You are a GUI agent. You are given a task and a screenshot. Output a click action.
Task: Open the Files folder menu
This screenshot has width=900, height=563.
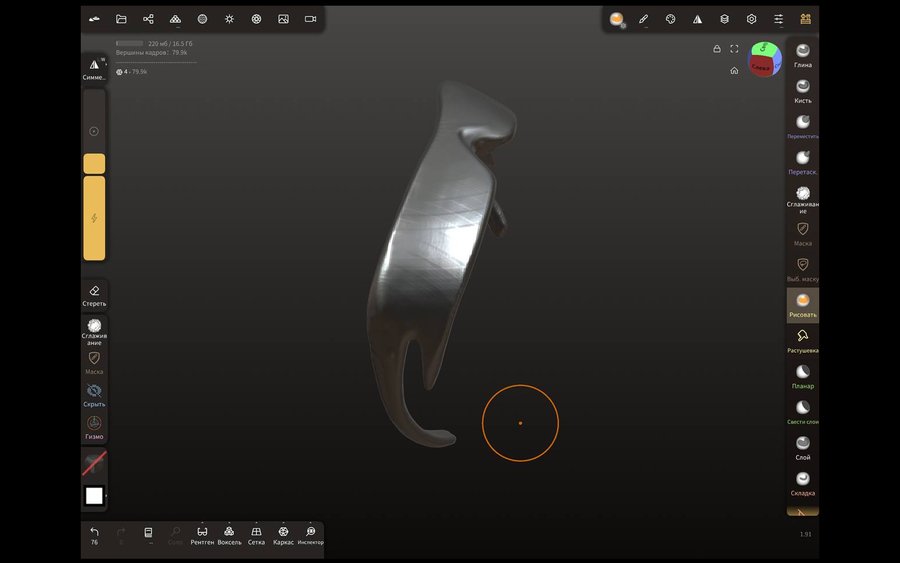pyautogui.click(x=121, y=19)
